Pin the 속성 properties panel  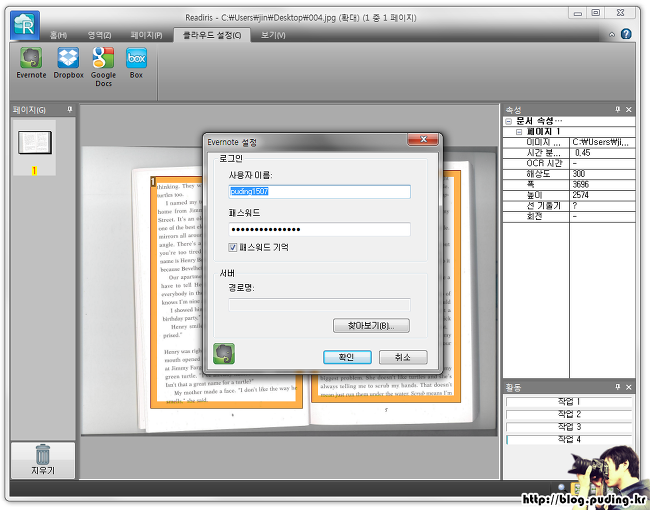click(618, 109)
